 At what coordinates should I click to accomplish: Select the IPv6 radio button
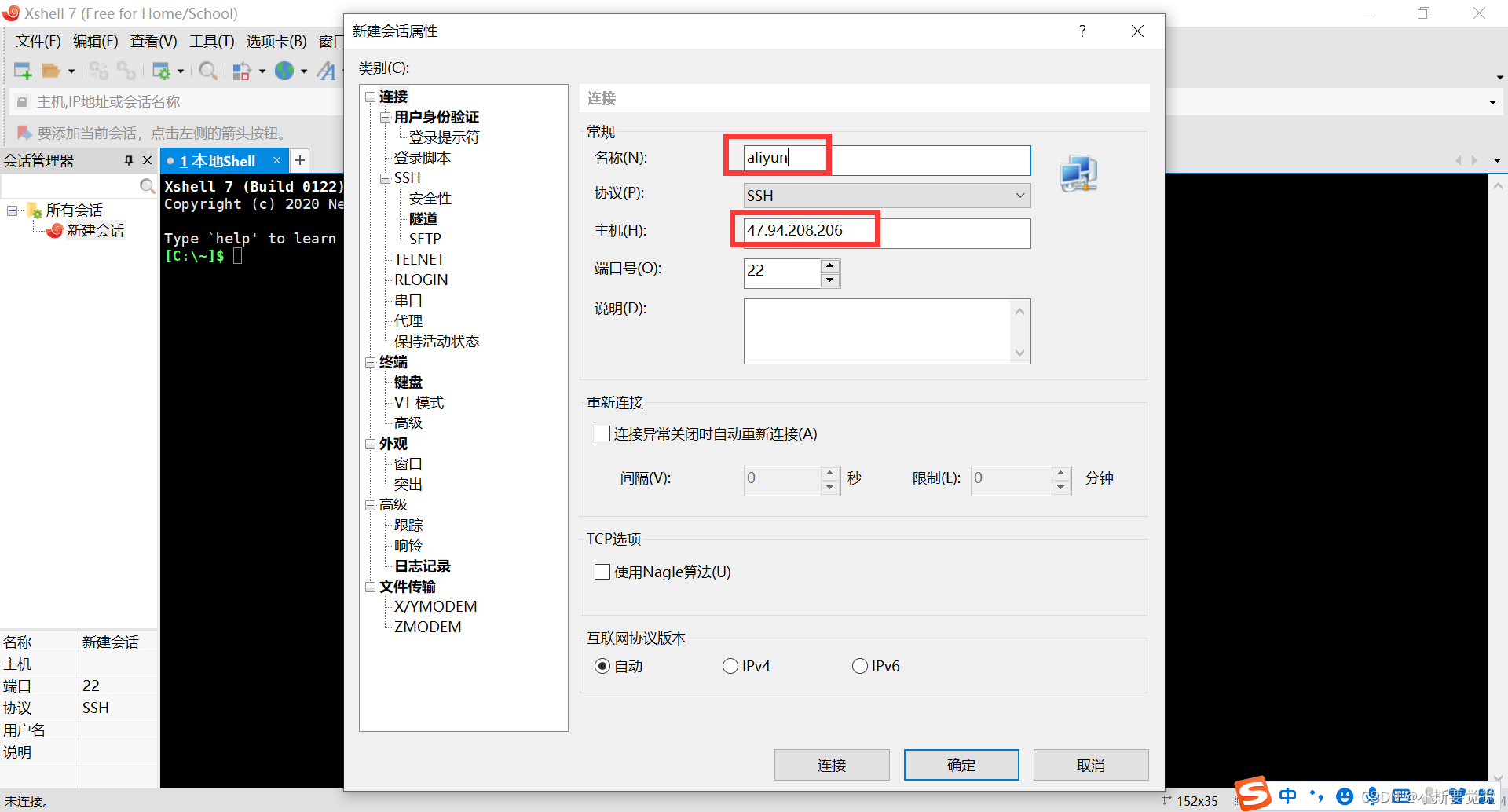click(x=860, y=666)
